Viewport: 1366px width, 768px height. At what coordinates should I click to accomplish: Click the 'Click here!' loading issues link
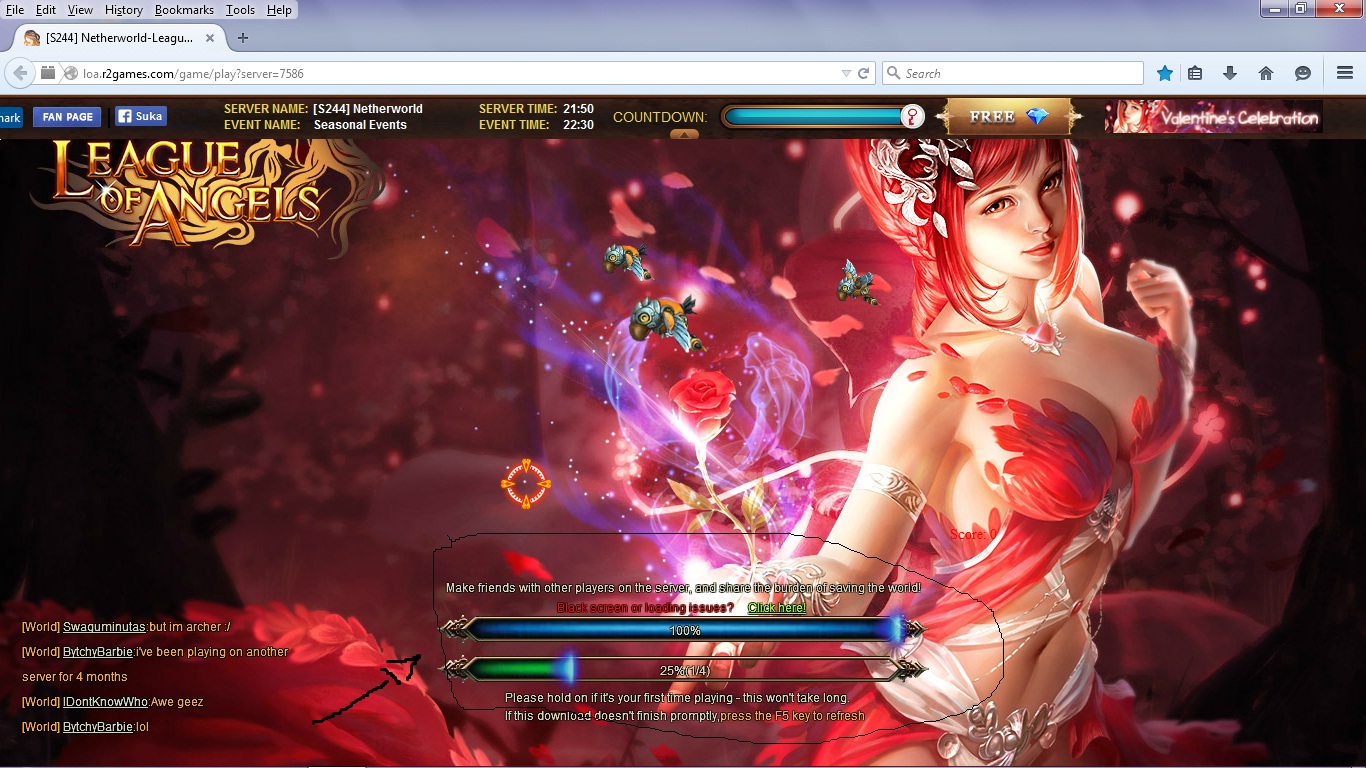(x=776, y=608)
